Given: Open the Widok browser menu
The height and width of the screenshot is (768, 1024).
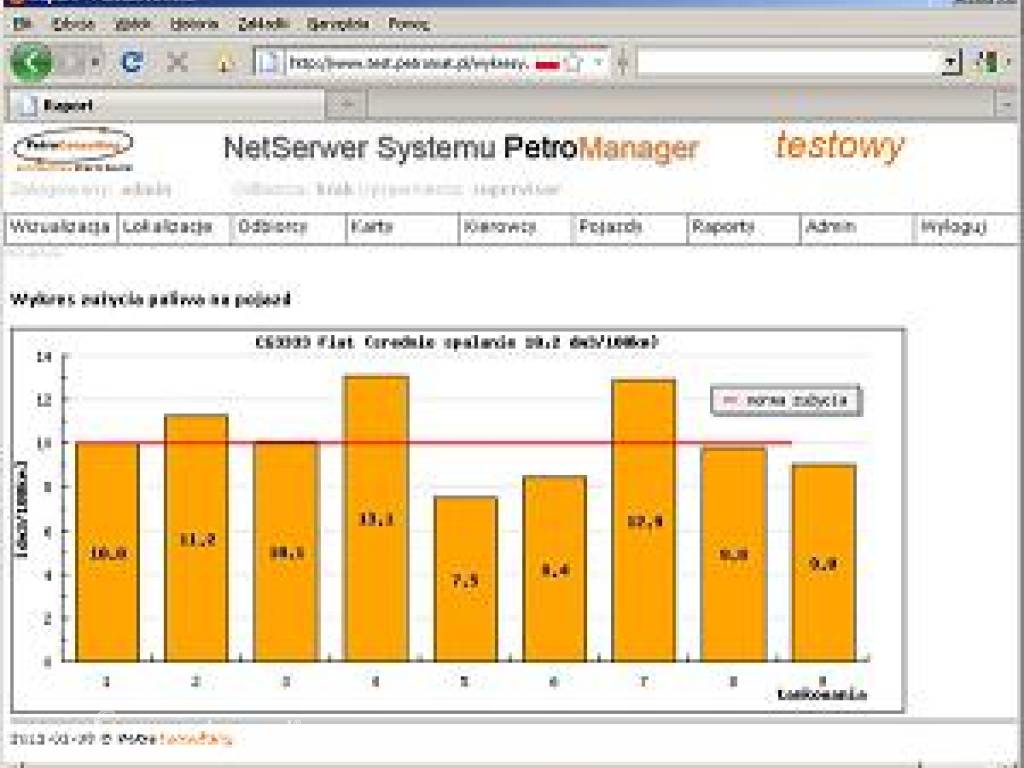Looking at the screenshot, I should pos(133,24).
